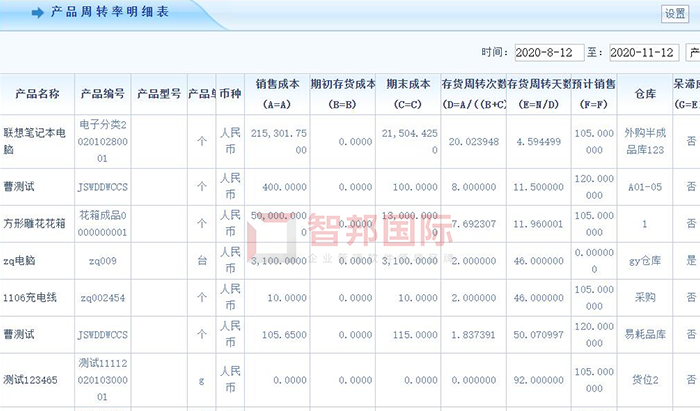Click ending cost 21,504.4250

pyautogui.click(x=410, y=141)
